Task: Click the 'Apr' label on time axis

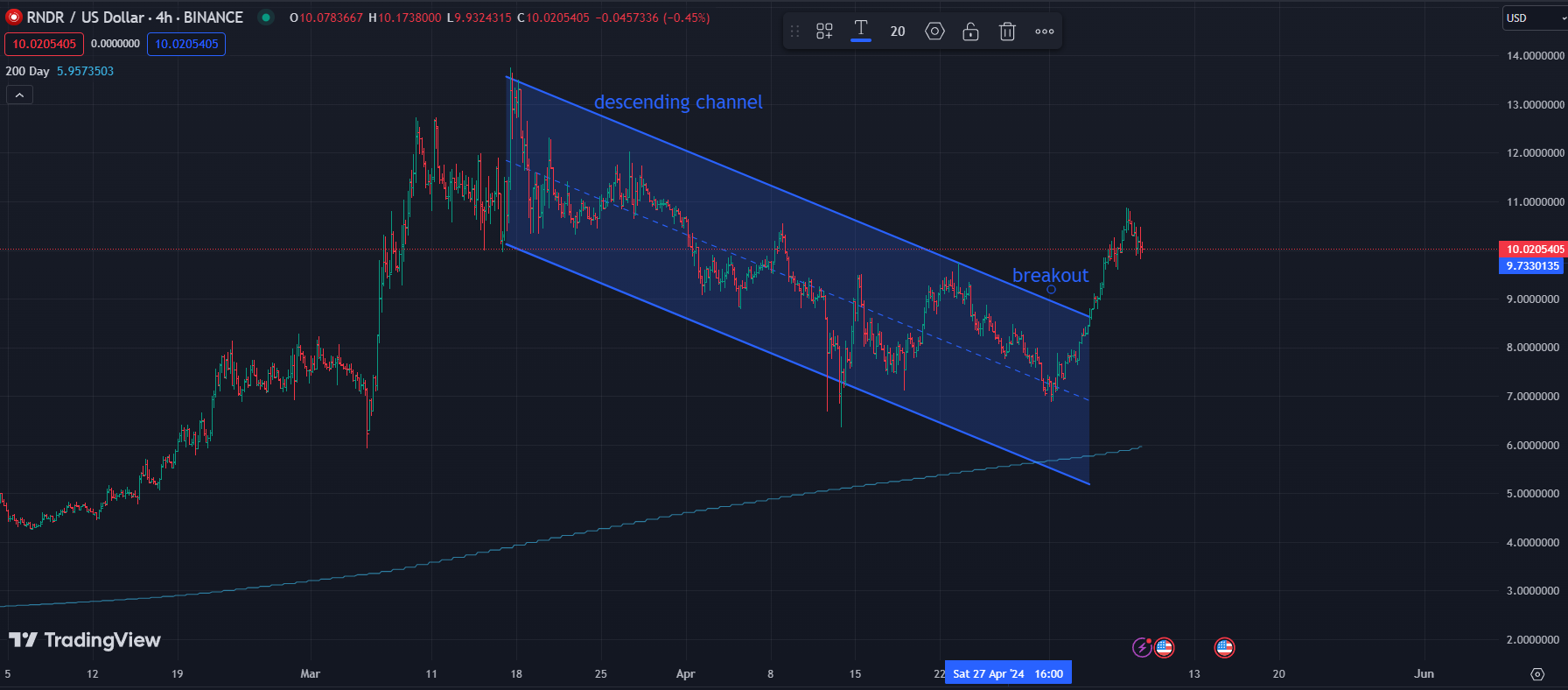Action: tap(685, 673)
